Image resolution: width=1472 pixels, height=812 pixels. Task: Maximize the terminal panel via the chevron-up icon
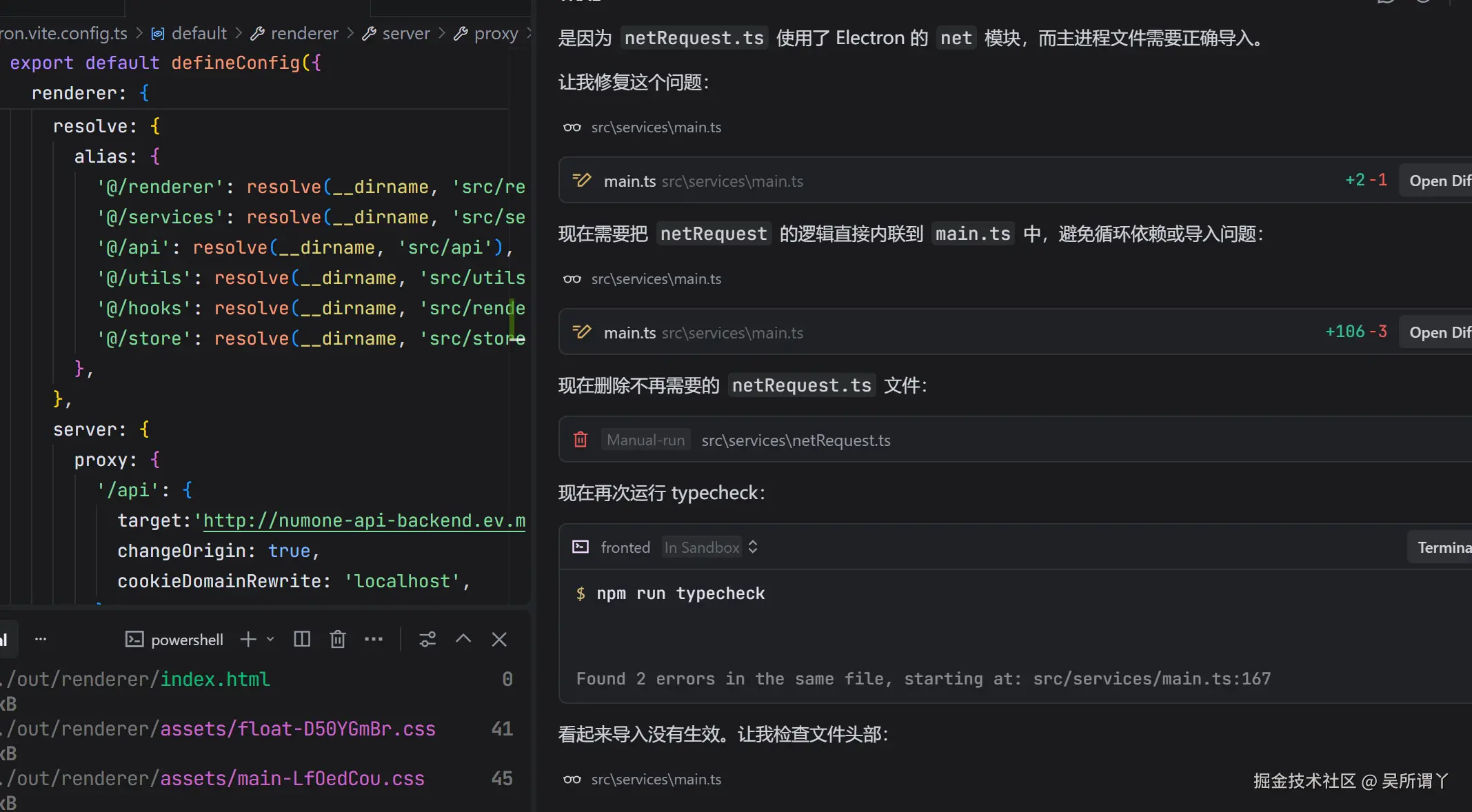pyautogui.click(x=463, y=639)
